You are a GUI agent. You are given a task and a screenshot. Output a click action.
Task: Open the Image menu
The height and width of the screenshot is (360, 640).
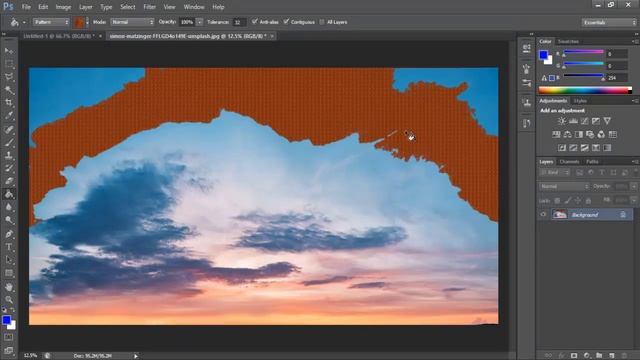pos(63,7)
